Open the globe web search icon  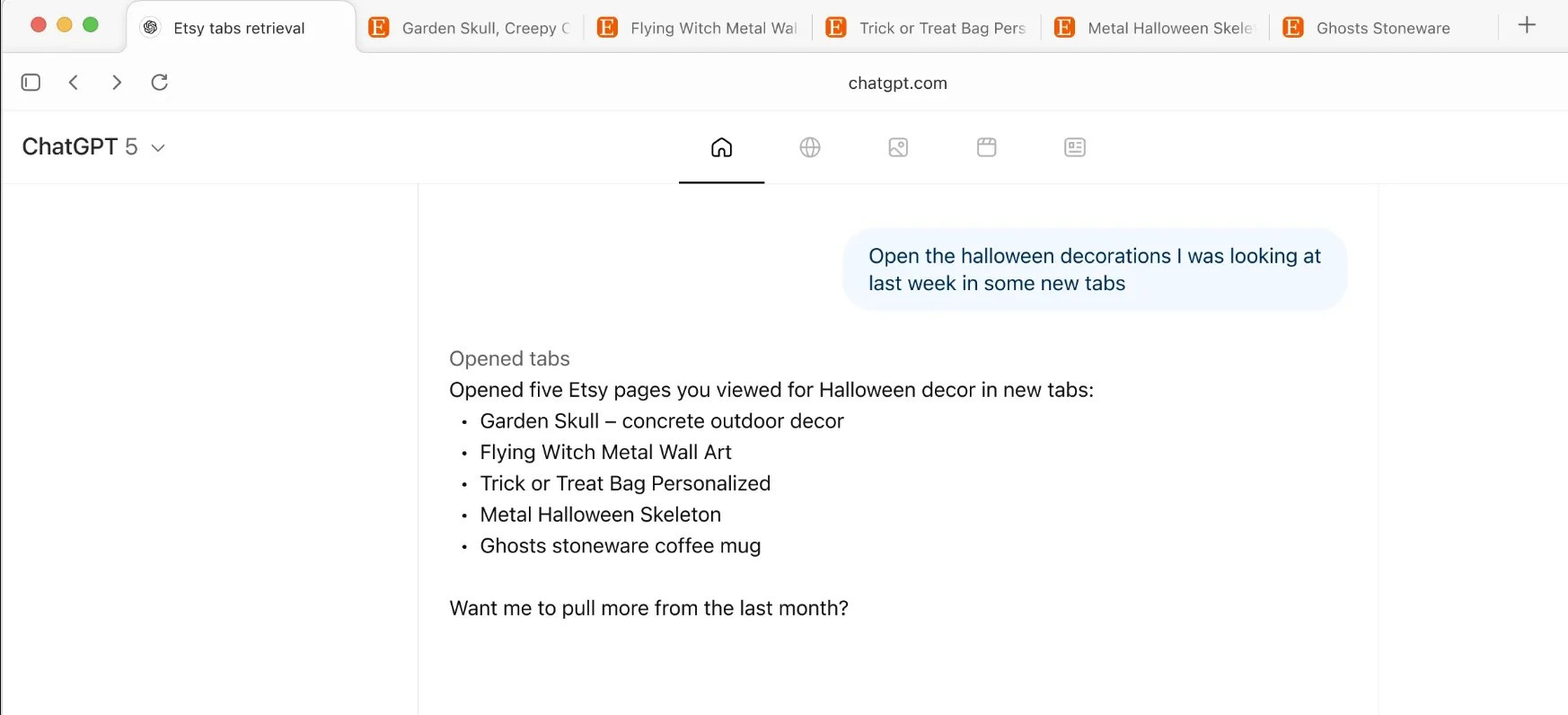coord(810,147)
